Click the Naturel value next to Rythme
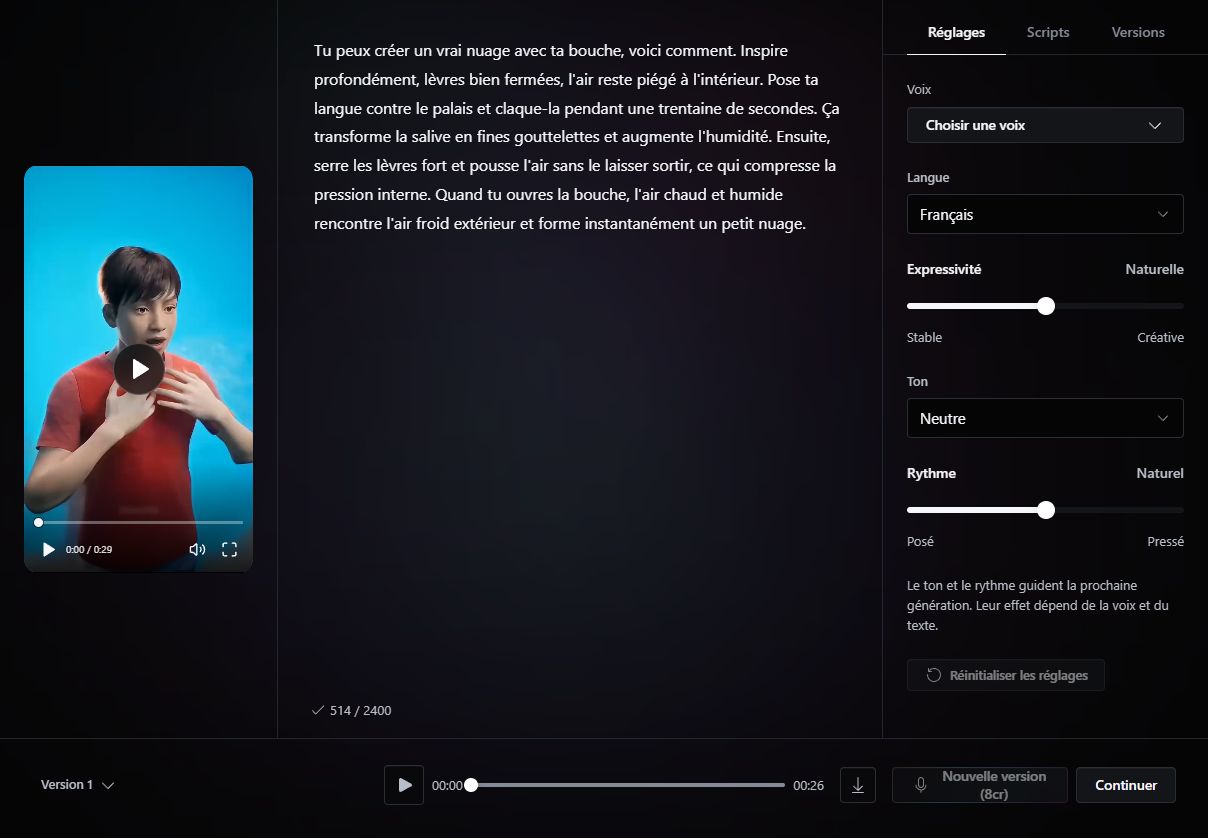 pyautogui.click(x=1160, y=474)
